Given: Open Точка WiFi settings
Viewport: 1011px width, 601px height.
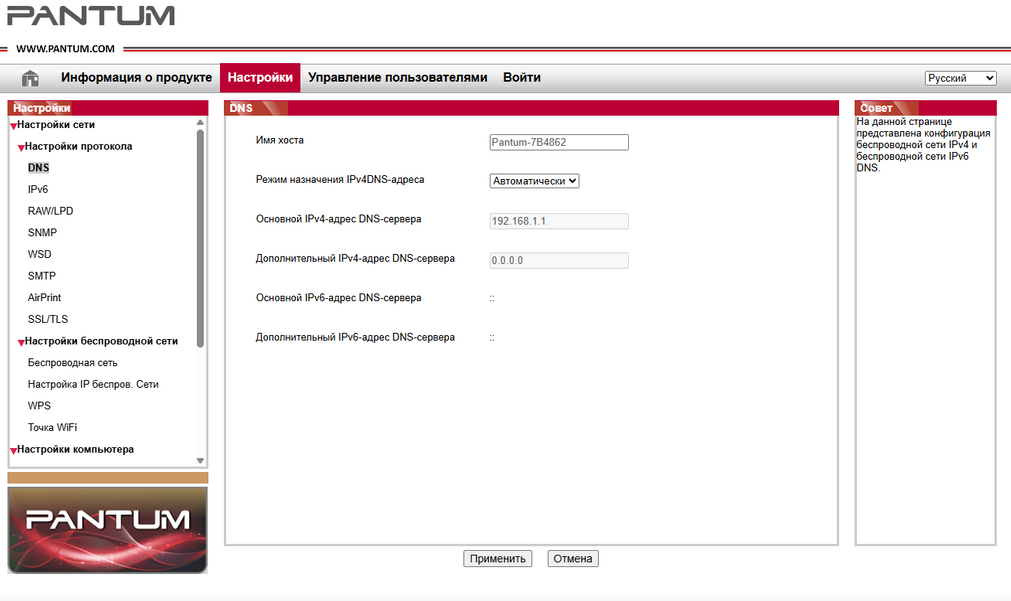Looking at the screenshot, I should click(52, 428).
